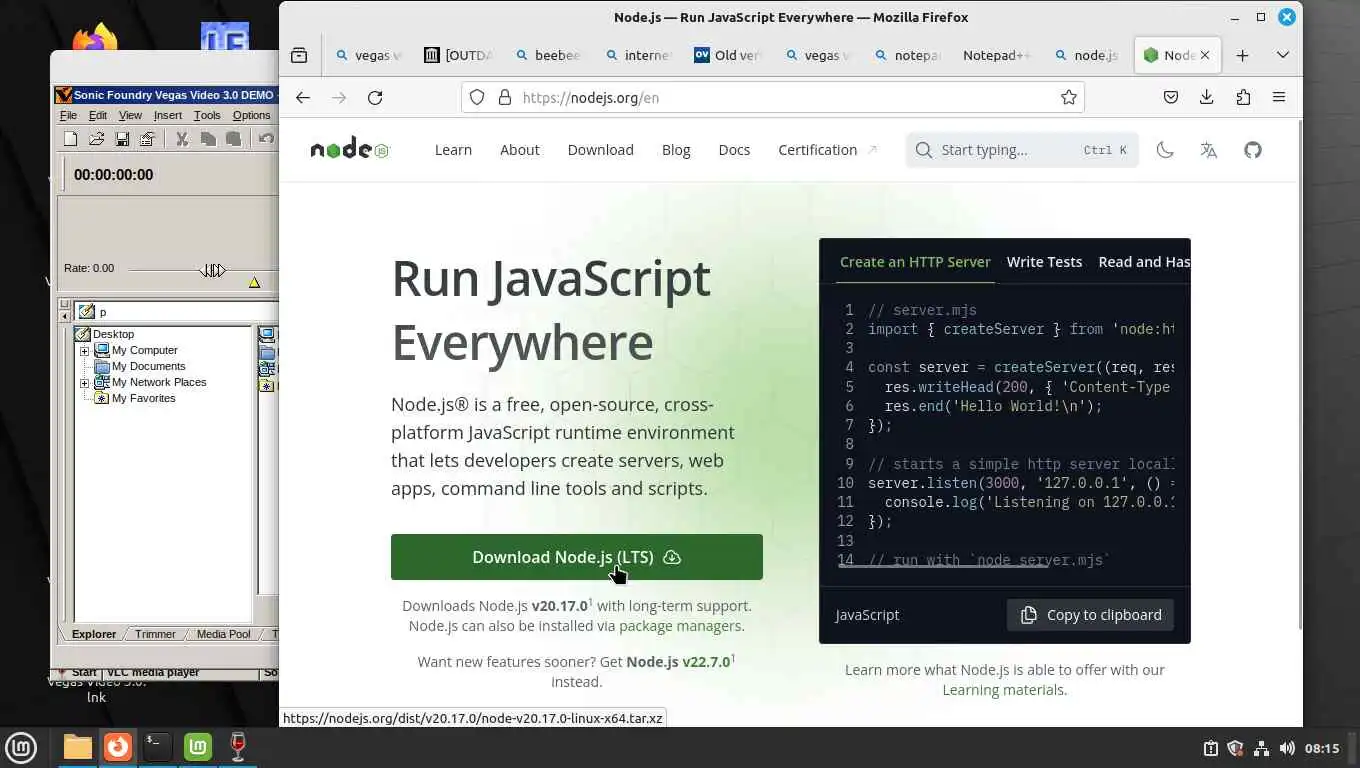This screenshot has width=1360, height=768.
Task: Reload page with Firefox refresh icon
Action: pos(375,97)
